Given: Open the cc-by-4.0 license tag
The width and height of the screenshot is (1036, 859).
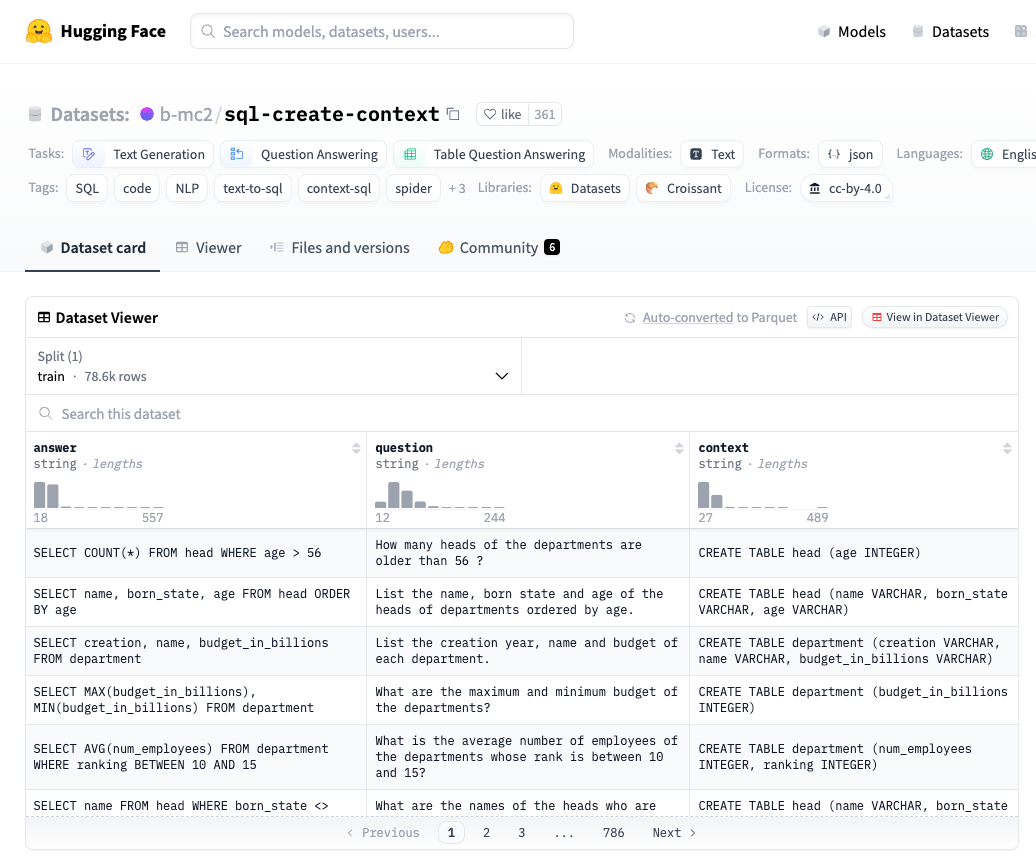Looking at the screenshot, I should (x=846, y=188).
